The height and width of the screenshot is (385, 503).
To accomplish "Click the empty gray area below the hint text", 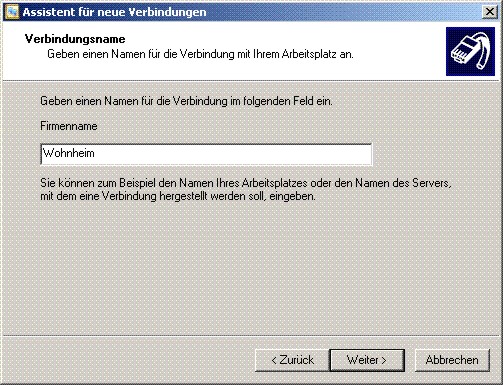I will pyautogui.click(x=252, y=267).
